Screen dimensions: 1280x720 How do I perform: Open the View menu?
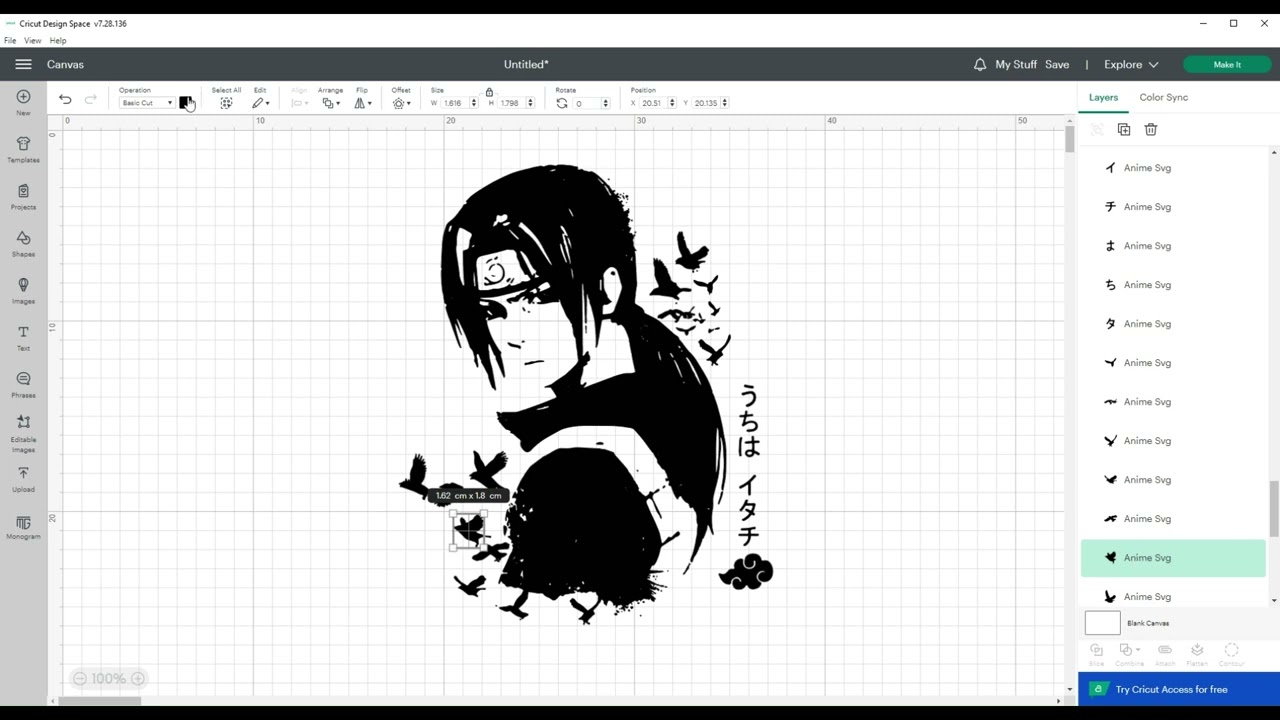point(33,41)
